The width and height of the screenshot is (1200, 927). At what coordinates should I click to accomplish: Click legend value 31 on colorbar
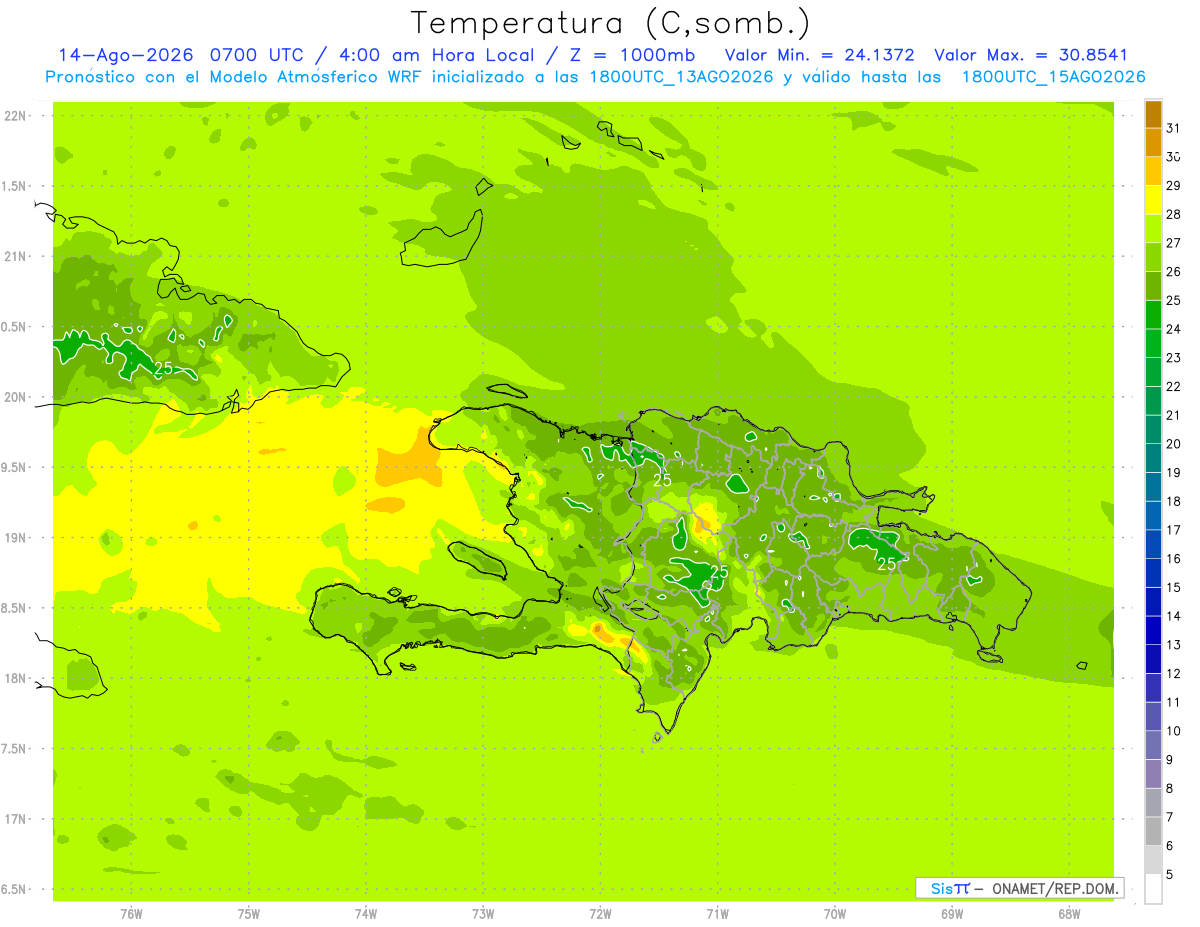[1173, 128]
